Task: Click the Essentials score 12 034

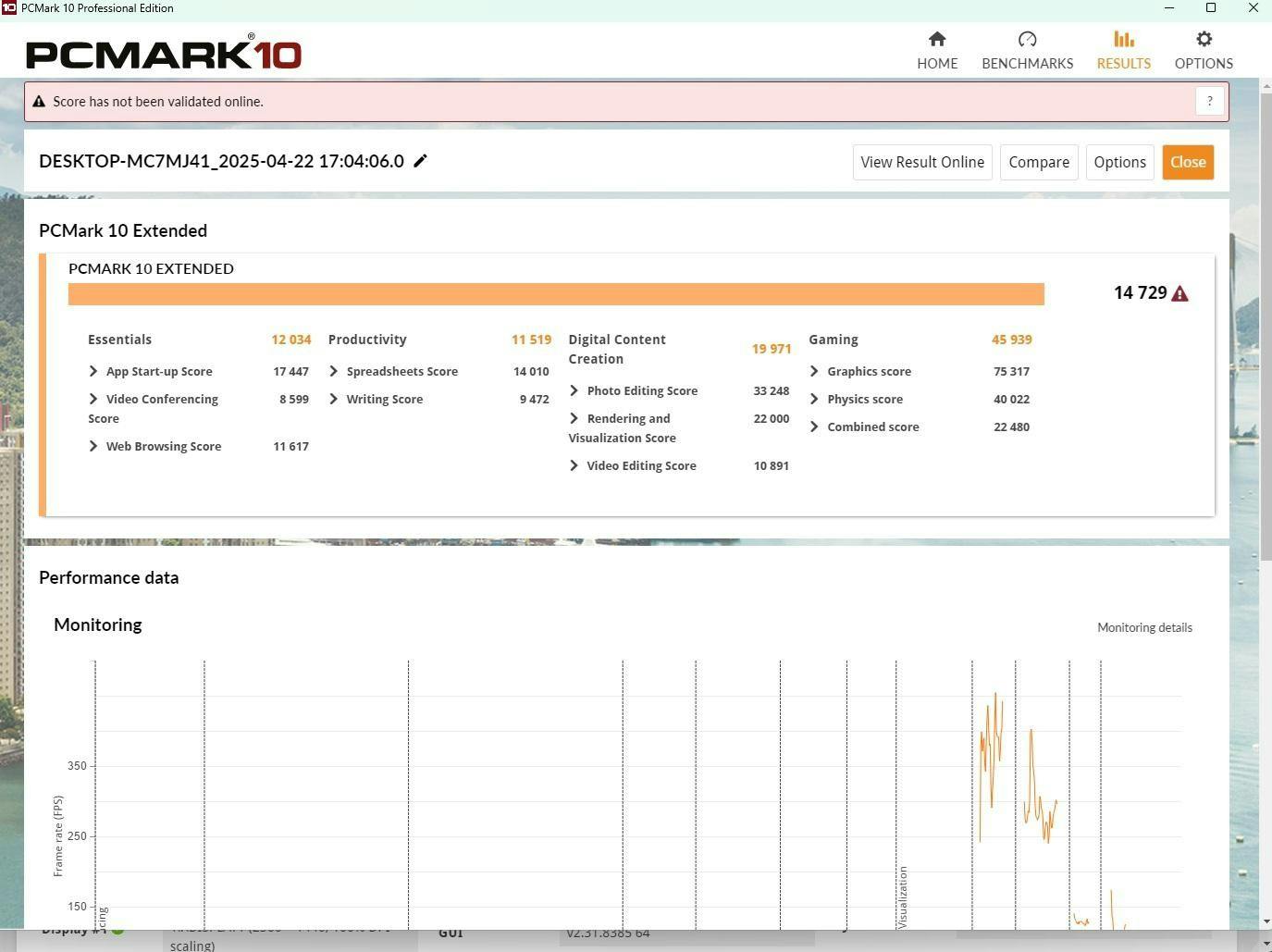Action: pos(290,340)
